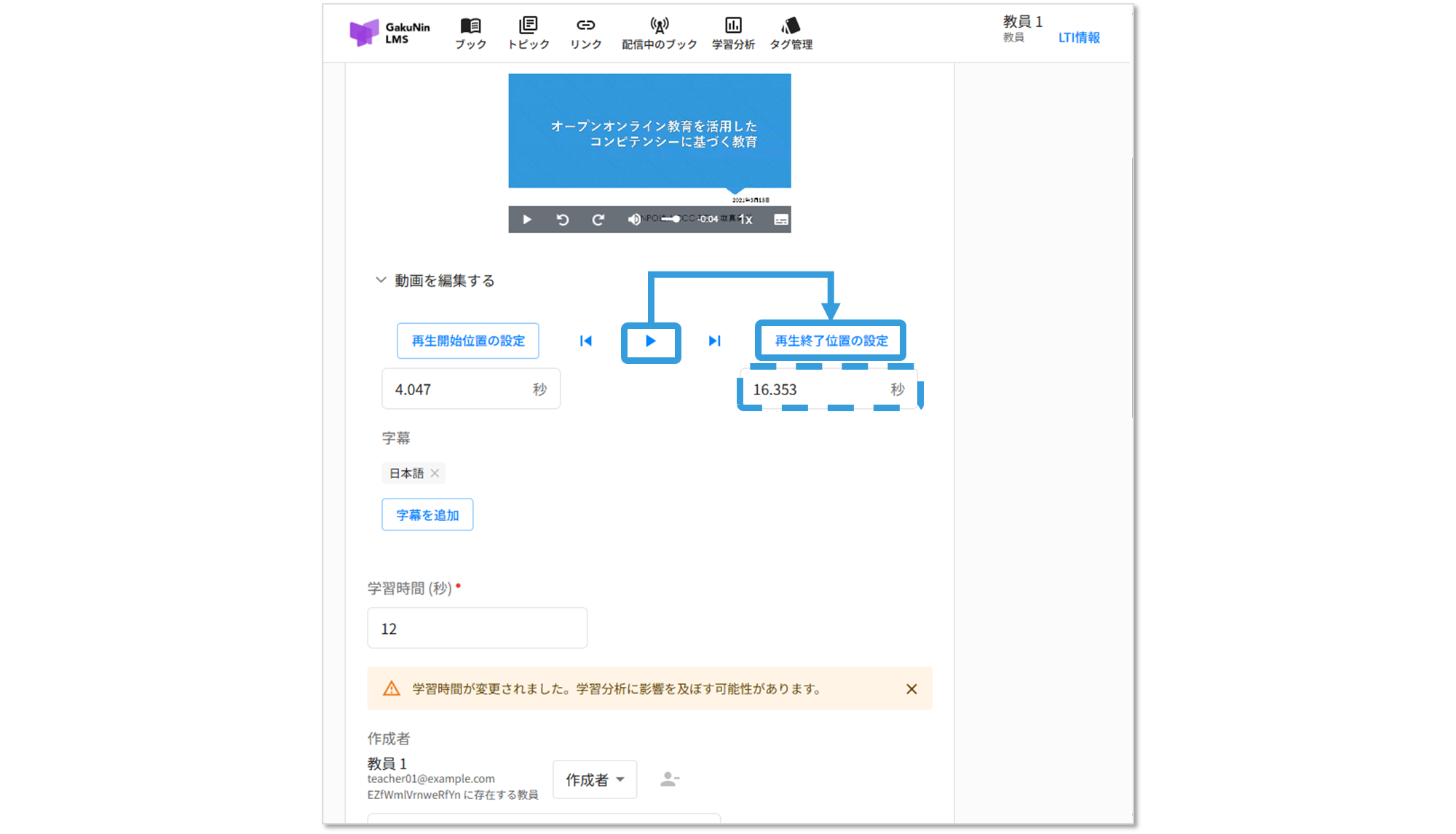The image size is (1456, 834).
Task: Click 再生開始位置の設定 button
Action: (x=468, y=341)
